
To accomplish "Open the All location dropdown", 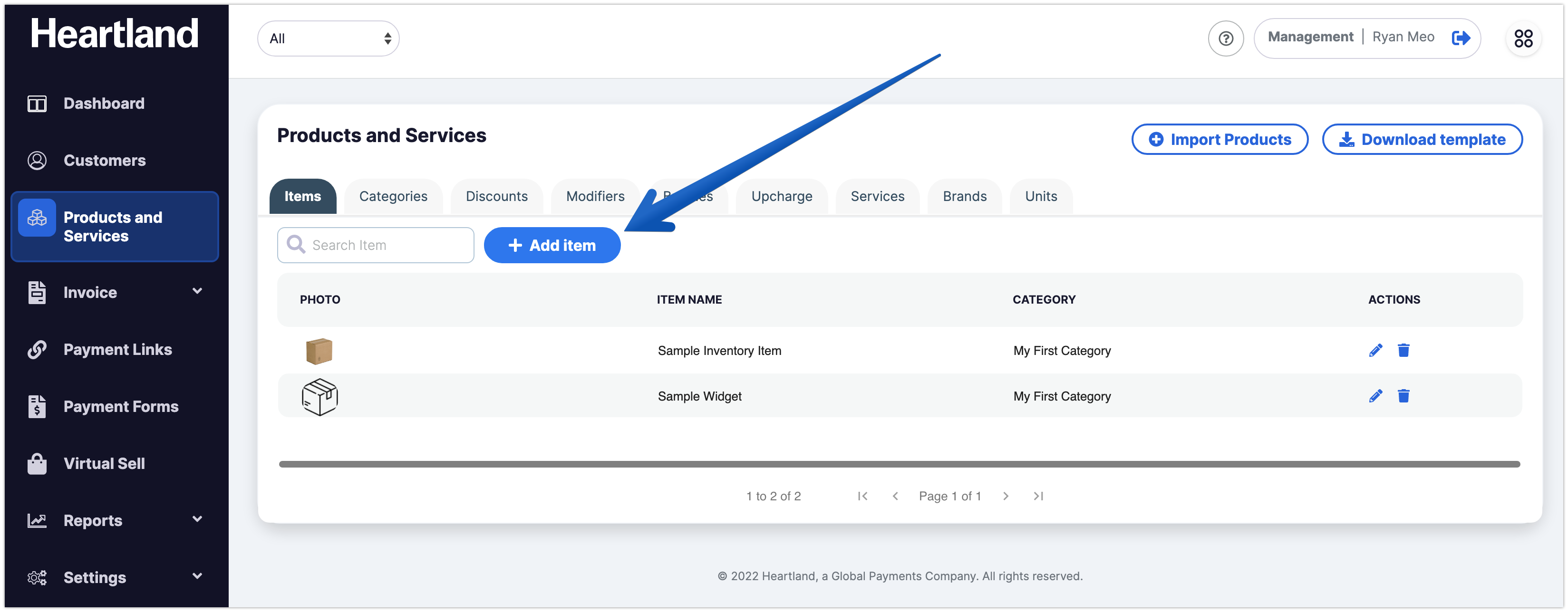I will click(x=328, y=38).
